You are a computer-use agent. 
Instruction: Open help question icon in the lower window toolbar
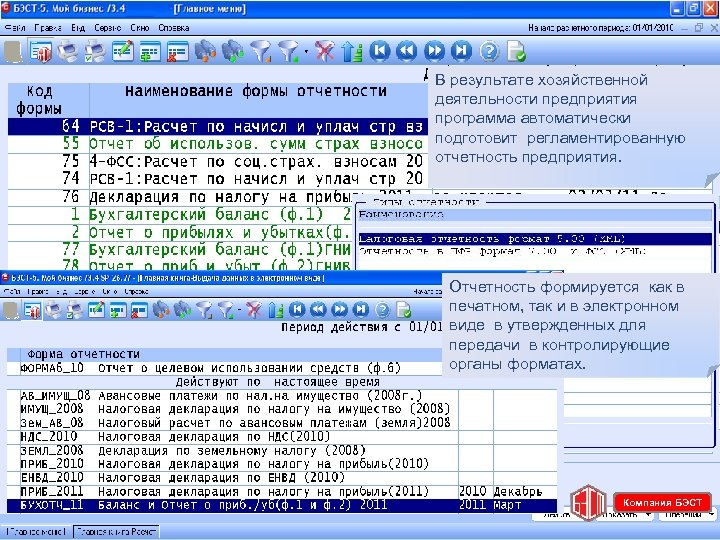[382, 310]
